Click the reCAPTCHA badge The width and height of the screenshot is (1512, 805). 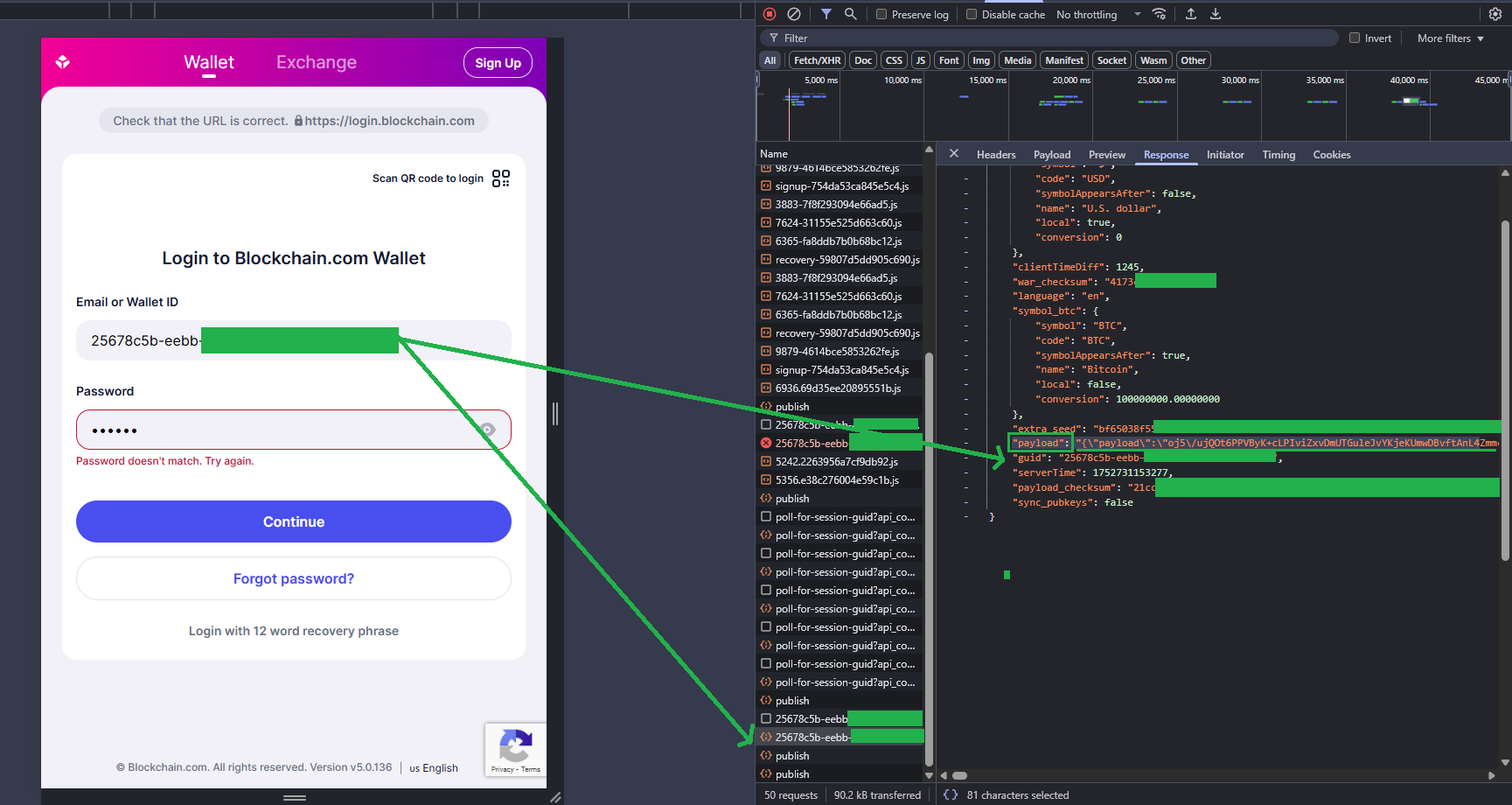516,749
